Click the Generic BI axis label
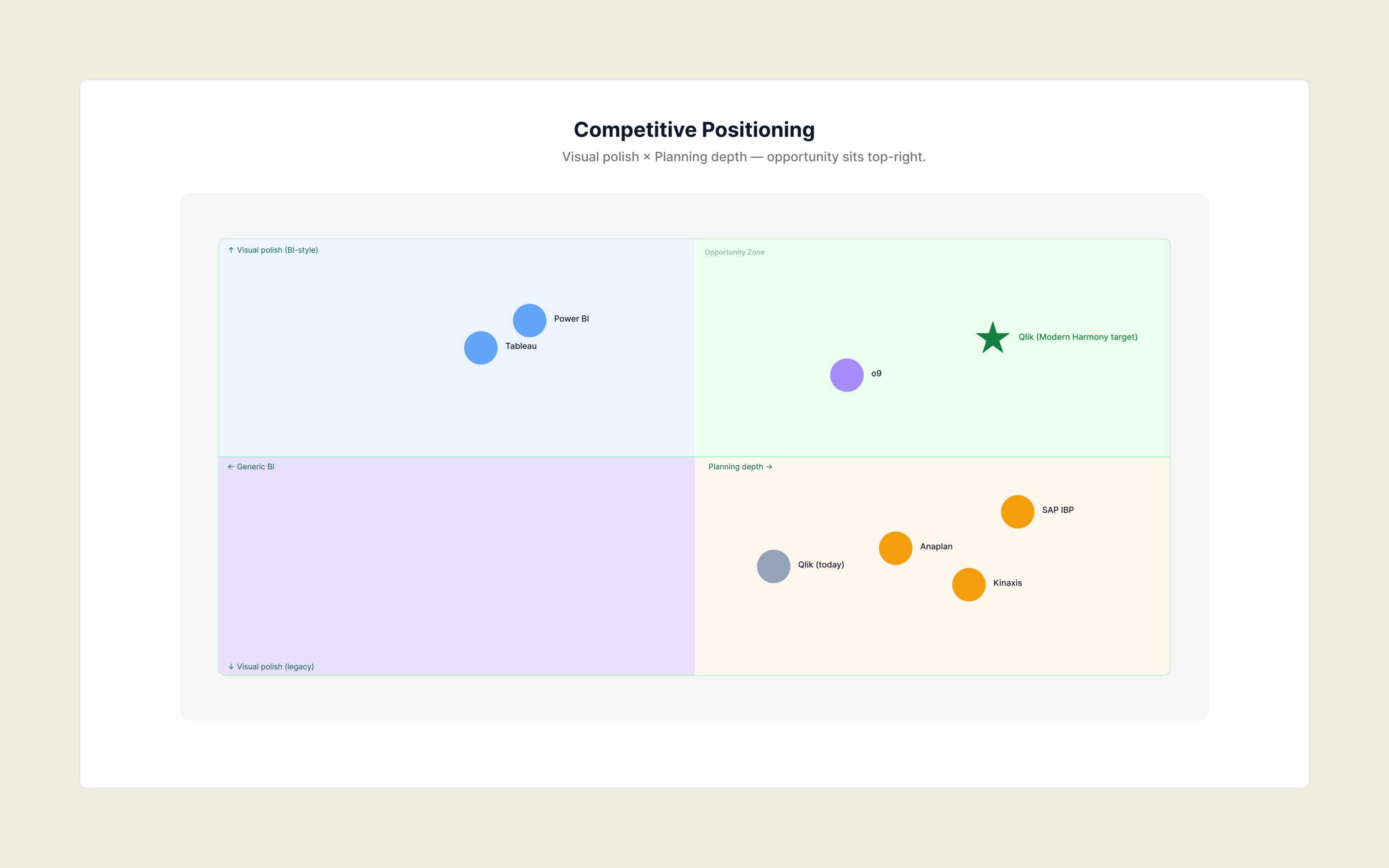 point(251,467)
